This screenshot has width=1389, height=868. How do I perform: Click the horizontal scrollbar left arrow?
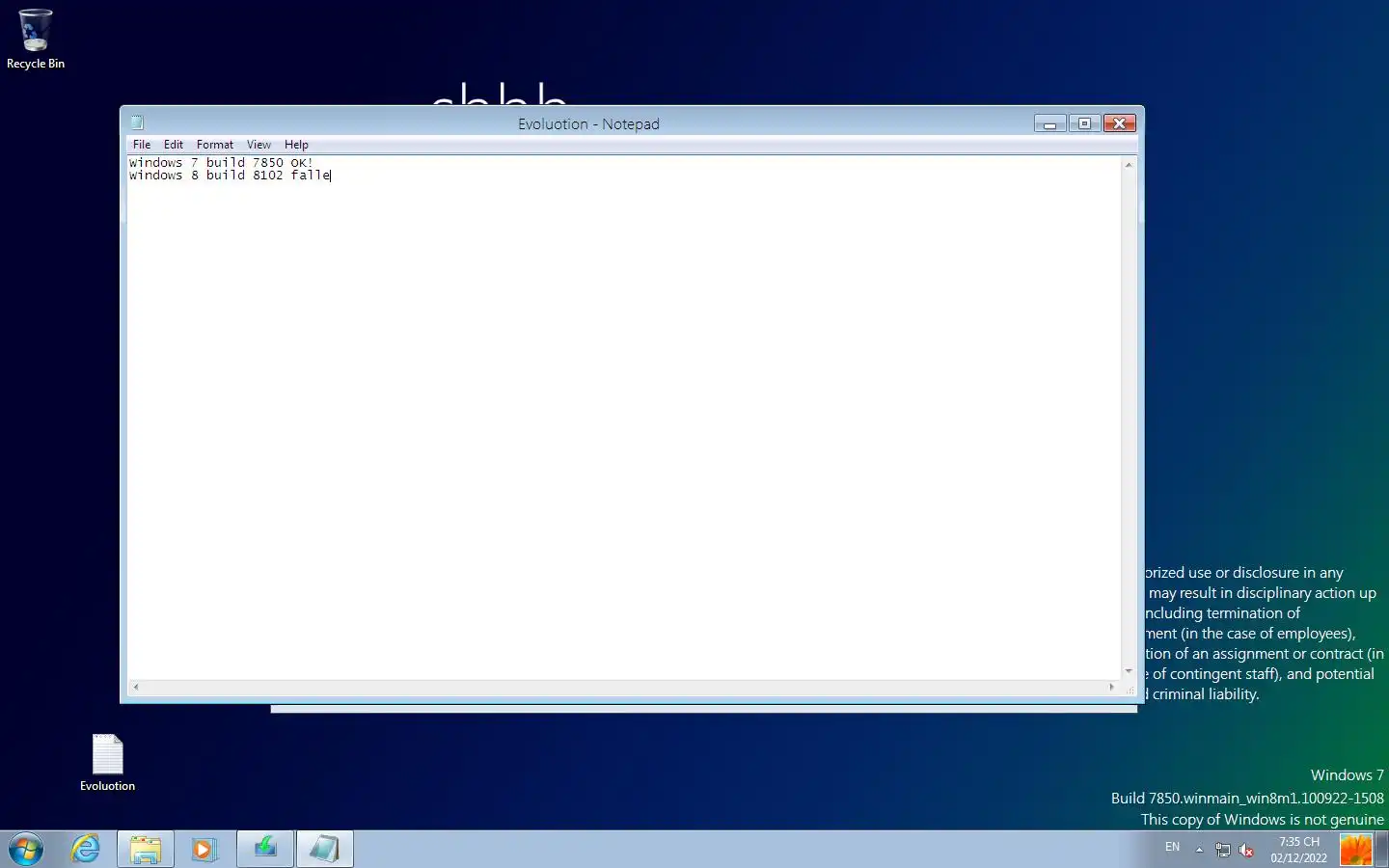(x=136, y=687)
